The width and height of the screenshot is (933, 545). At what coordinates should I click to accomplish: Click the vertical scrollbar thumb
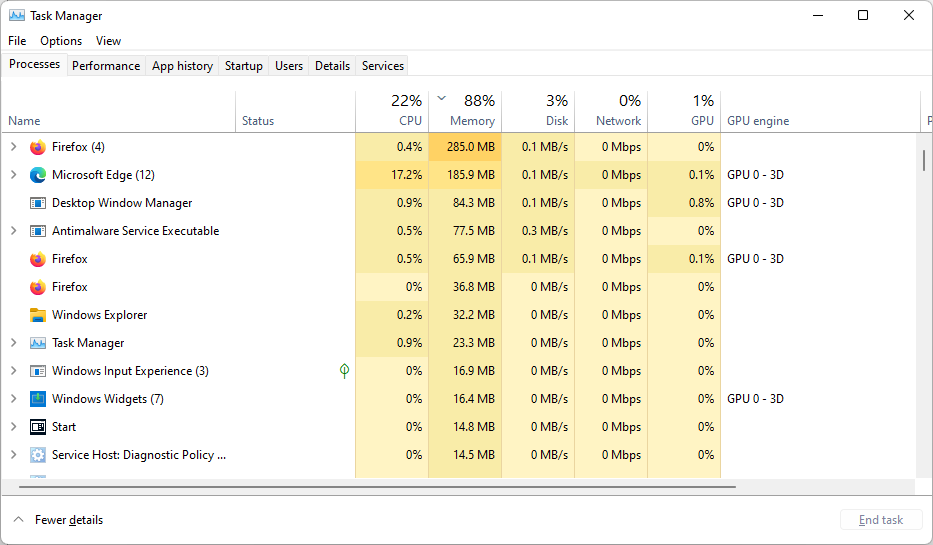pos(923,160)
